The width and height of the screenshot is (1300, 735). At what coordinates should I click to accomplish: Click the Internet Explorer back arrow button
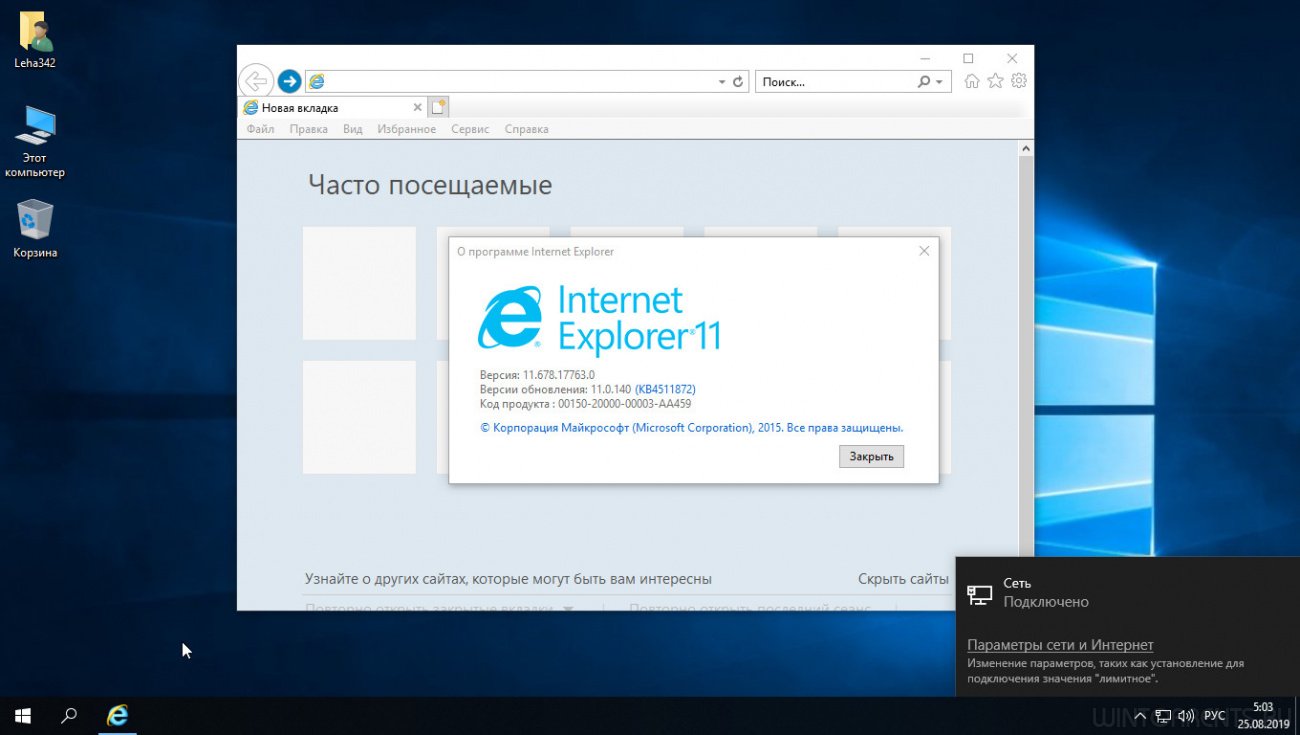pyautogui.click(x=256, y=81)
